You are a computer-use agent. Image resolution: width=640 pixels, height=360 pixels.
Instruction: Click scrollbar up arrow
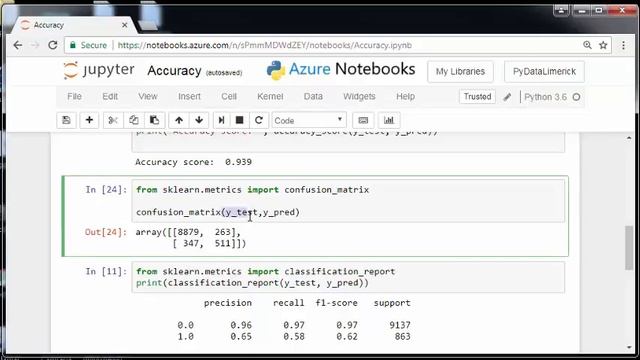tap(629, 138)
